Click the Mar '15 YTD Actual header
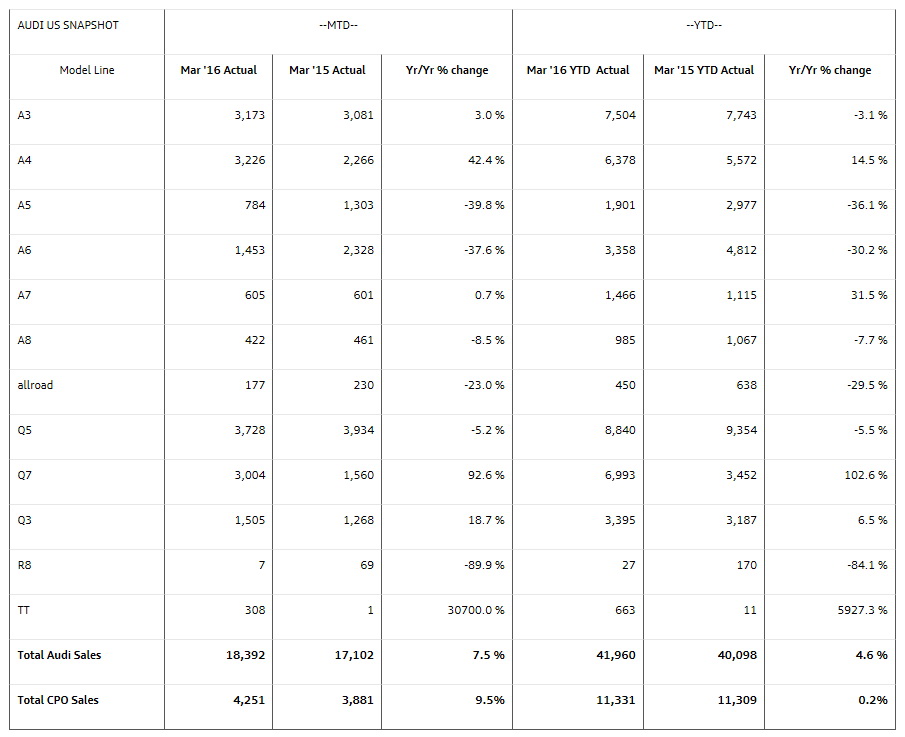The image size is (905, 737). click(704, 70)
